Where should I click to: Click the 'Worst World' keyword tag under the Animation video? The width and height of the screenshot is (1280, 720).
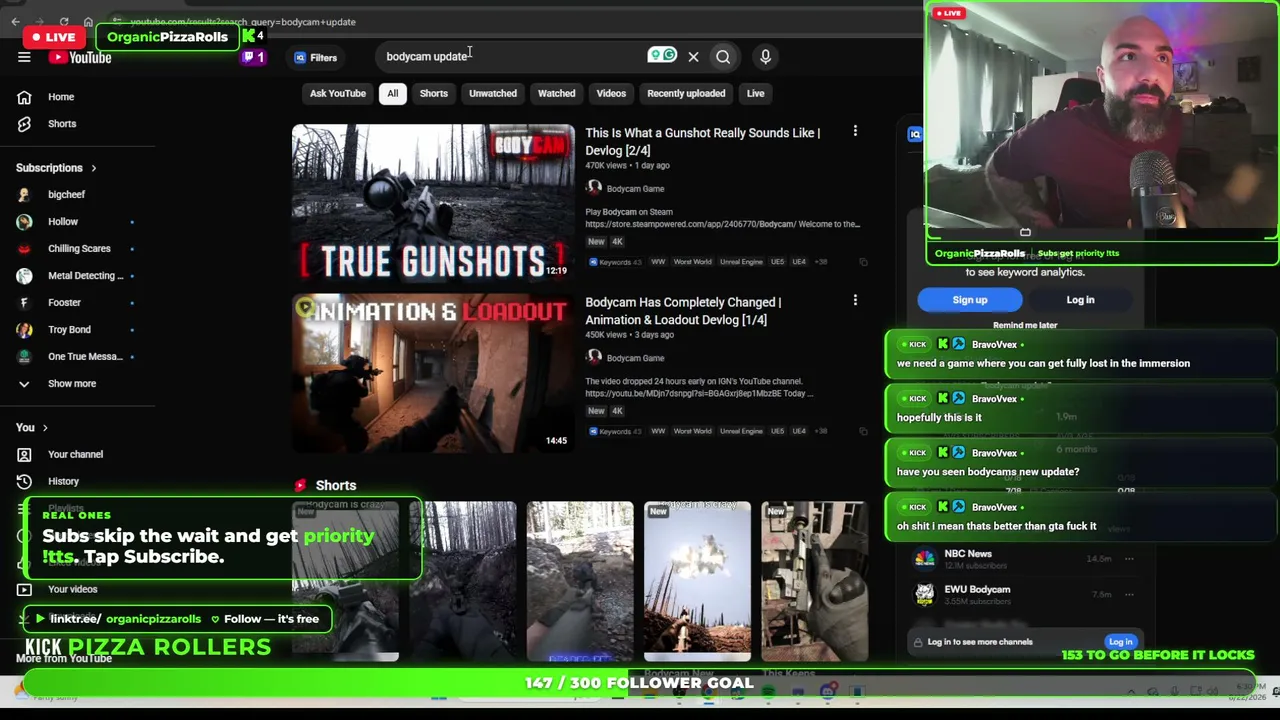(x=692, y=431)
